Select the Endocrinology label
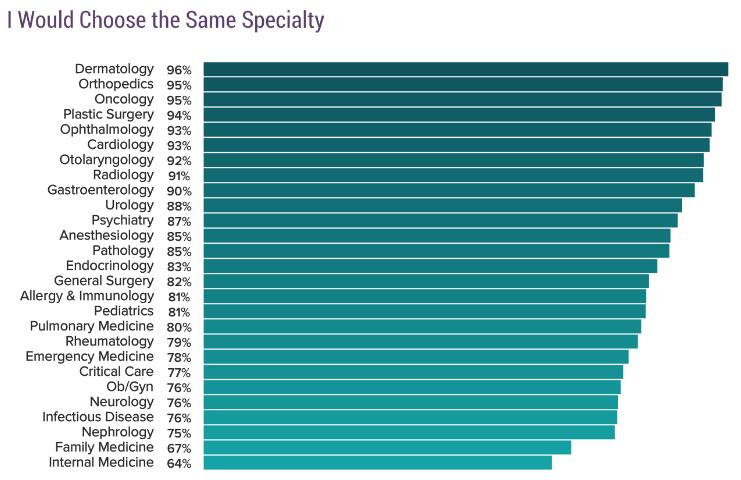Screen dimensions: 741x480 [x=110, y=266]
